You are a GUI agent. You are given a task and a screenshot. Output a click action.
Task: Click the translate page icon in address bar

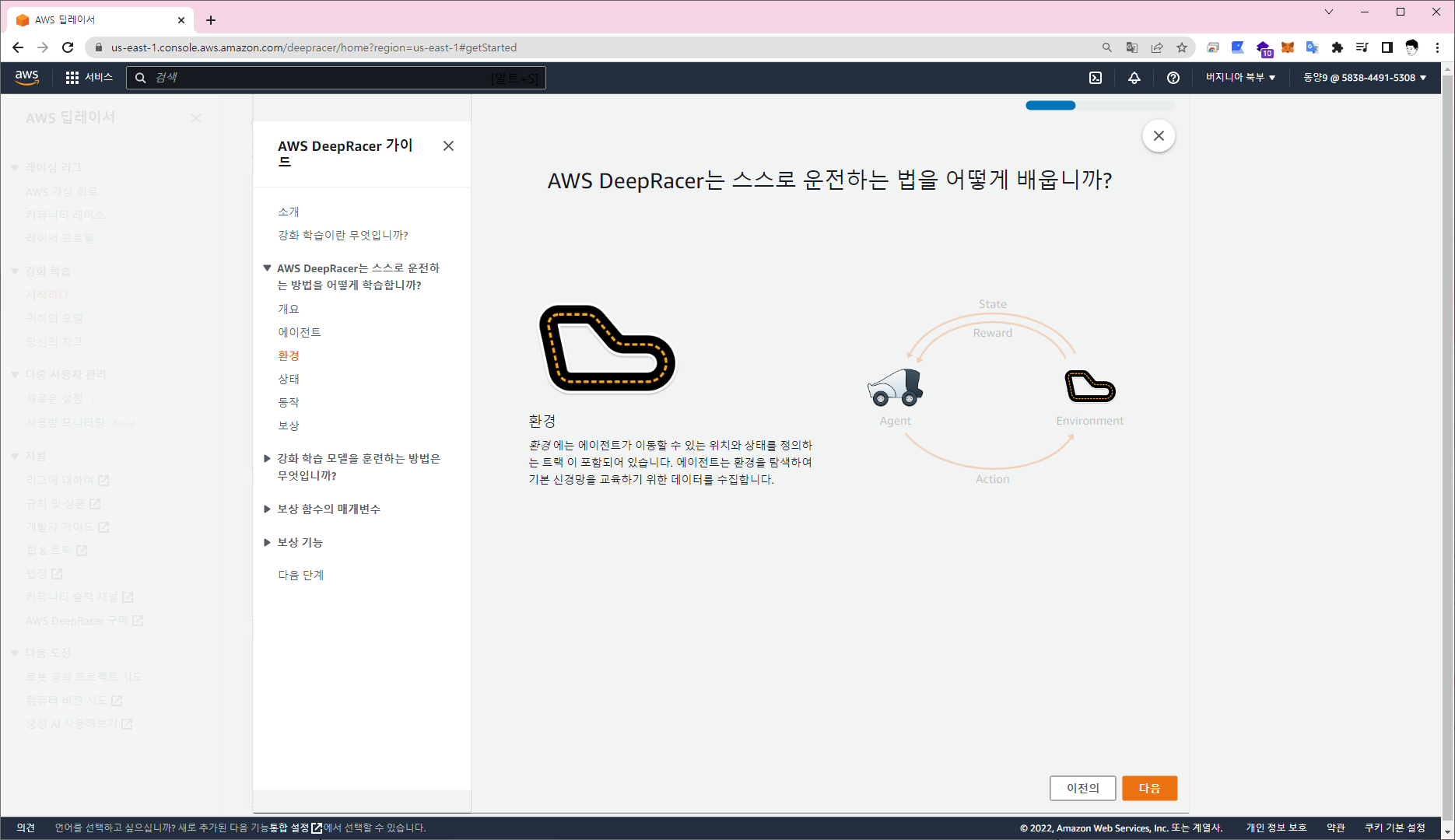[x=1132, y=47]
